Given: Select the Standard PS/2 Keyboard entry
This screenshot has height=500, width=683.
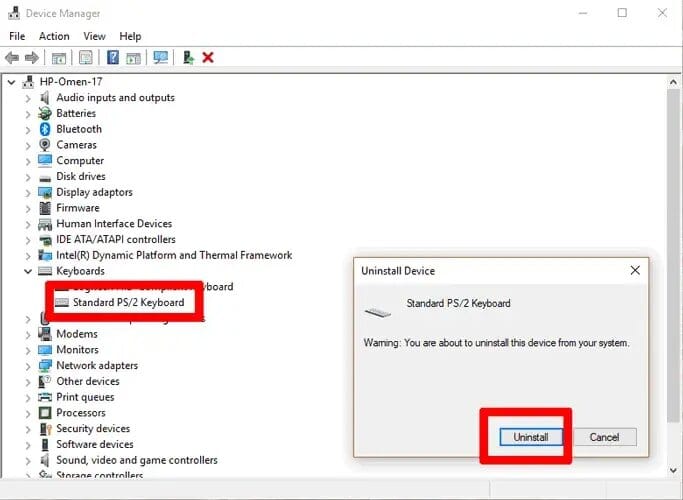Looking at the screenshot, I should pos(128,302).
